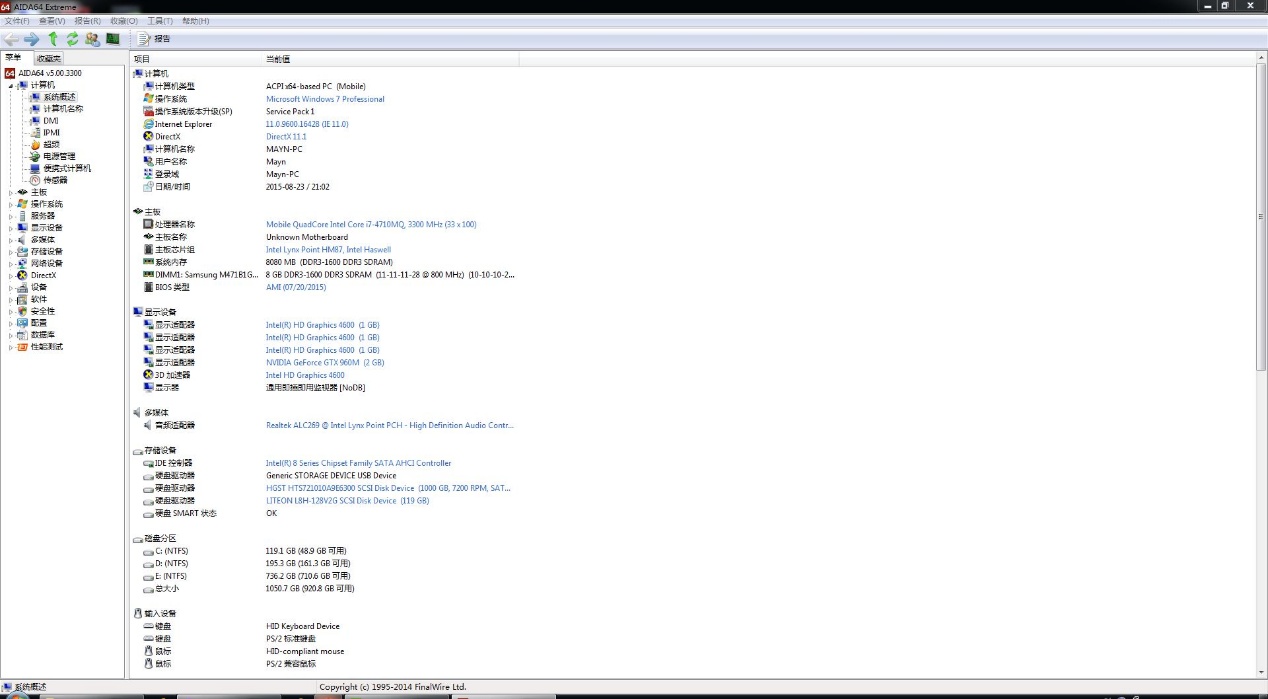Click the green up-arrow parent level icon
Screen dimensions: 1268x699
(x=53, y=39)
